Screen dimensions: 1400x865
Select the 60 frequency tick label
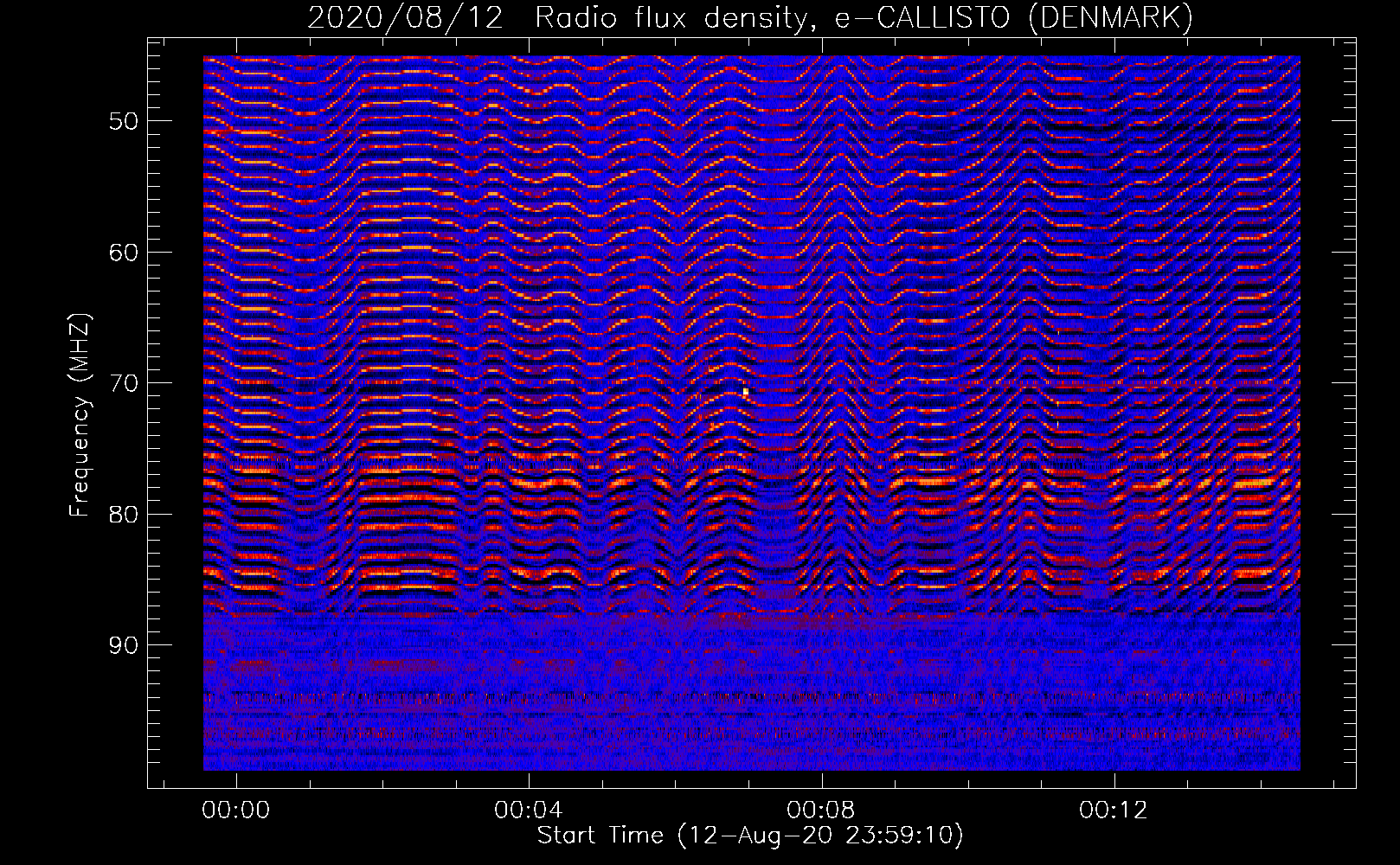point(124,253)
